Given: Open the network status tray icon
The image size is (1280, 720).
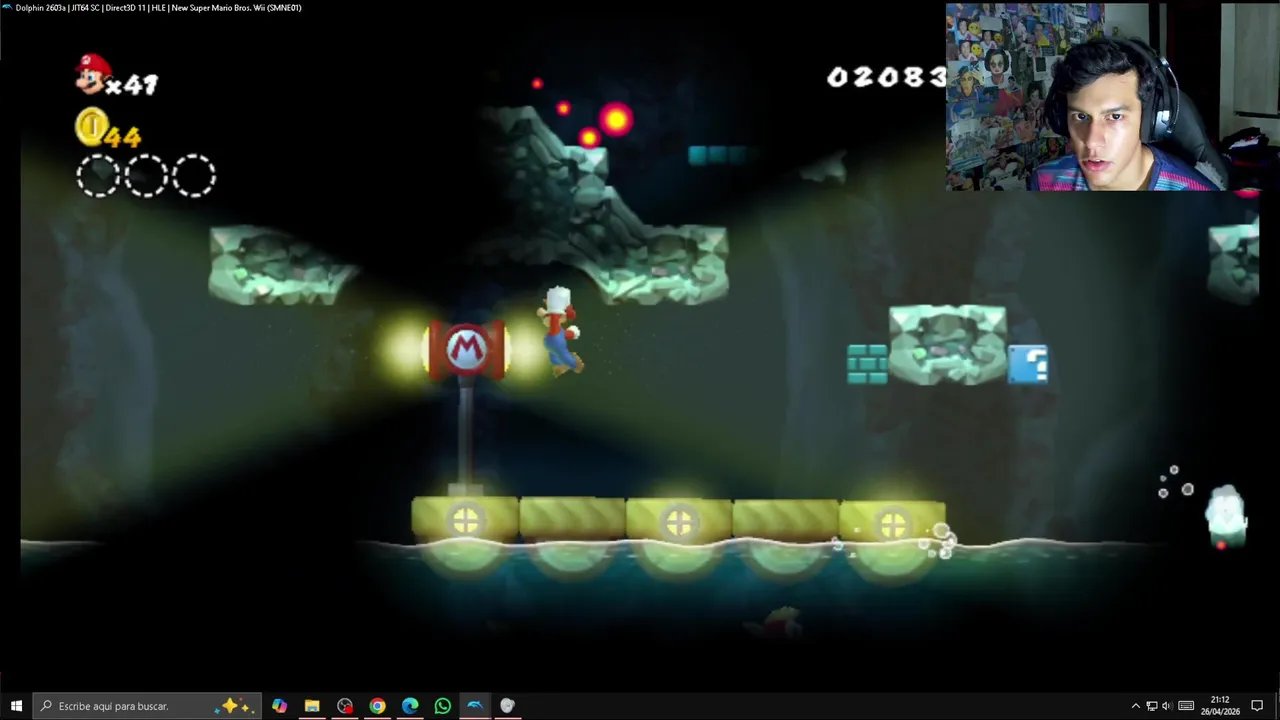Looking at the screenshot, I should 1151,706.
